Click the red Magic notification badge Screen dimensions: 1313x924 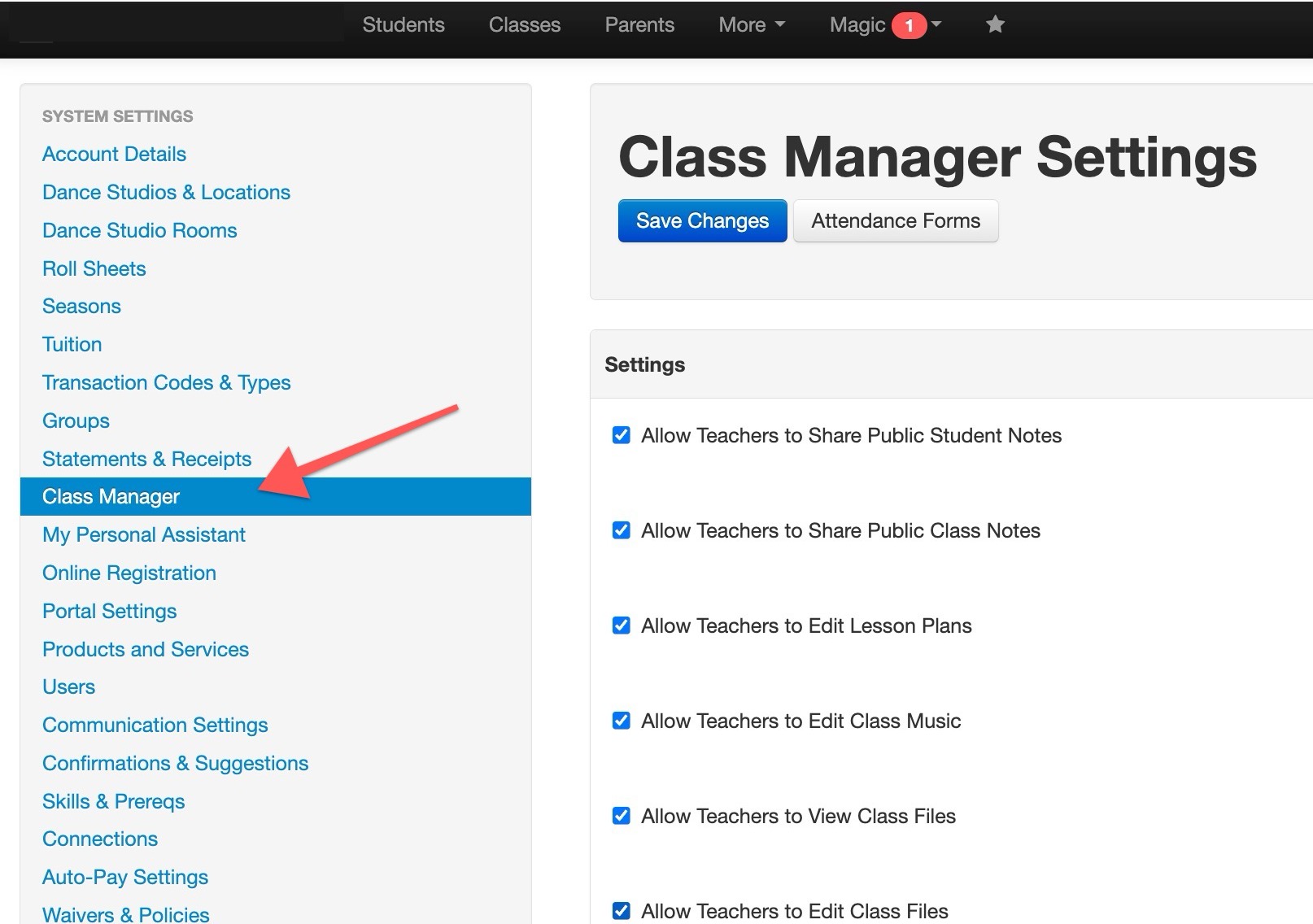point(908,26)
